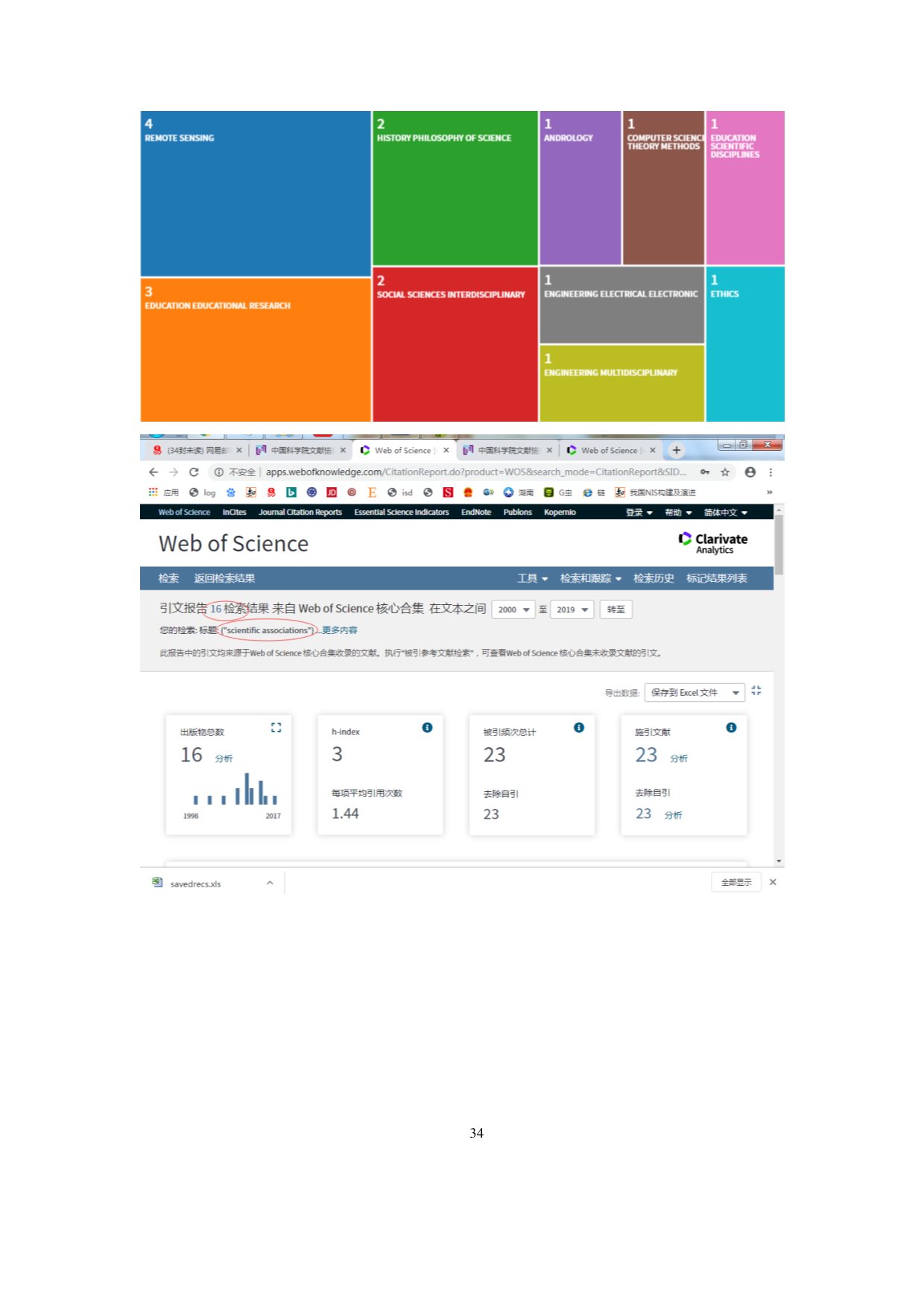Click the 被引频次总计 info icon
Image resolution: width=924 pixels, height=1306 pixels.
(579, 728)
